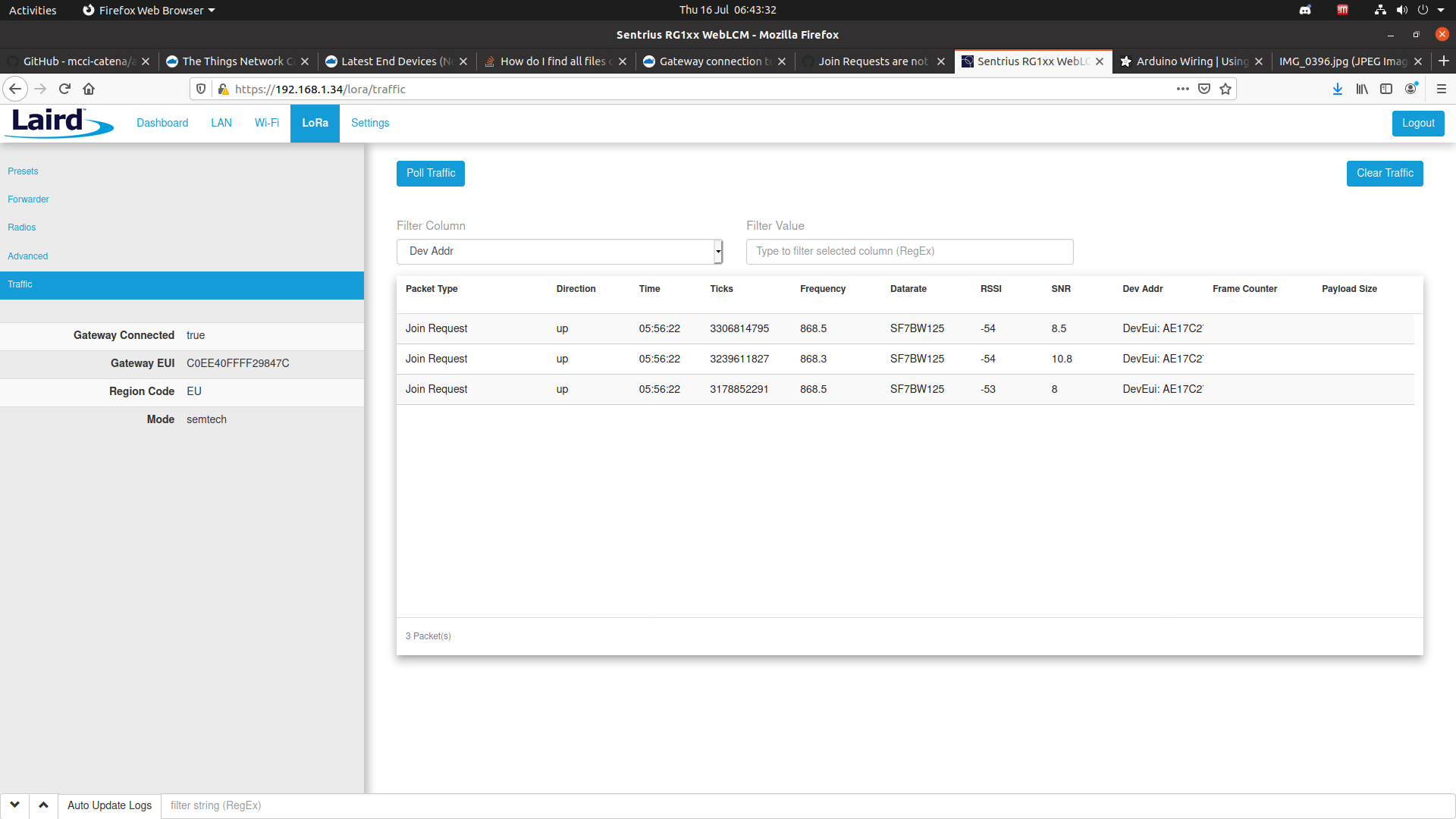Select Traffic in the sidebar
Viewport: 1456px width, 819px height.
click(x=182, y=285)
